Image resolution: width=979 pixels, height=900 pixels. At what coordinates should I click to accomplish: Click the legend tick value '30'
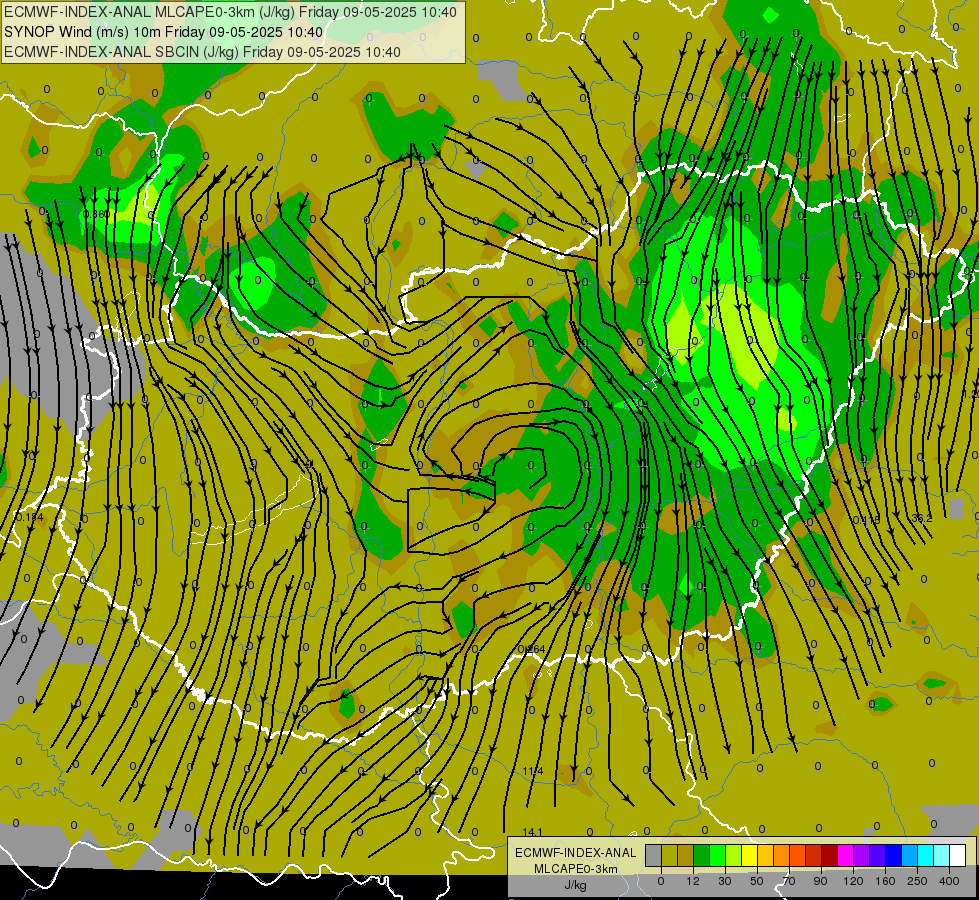[x=725, y=881]
